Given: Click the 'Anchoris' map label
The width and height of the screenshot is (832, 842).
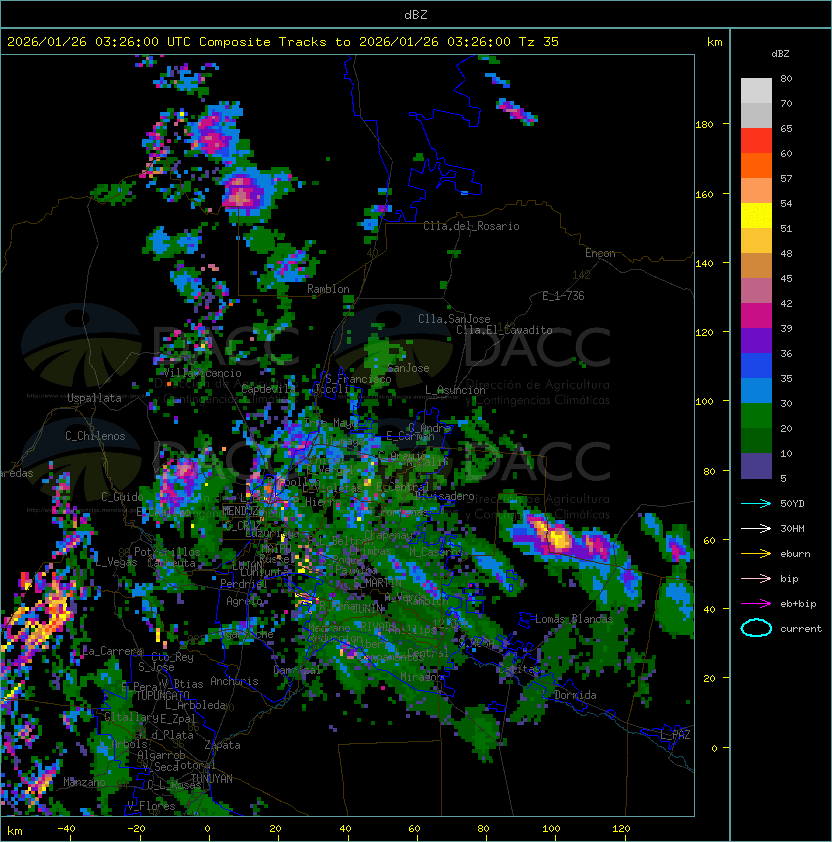Looking at the screenshot, I should [234, 681].
